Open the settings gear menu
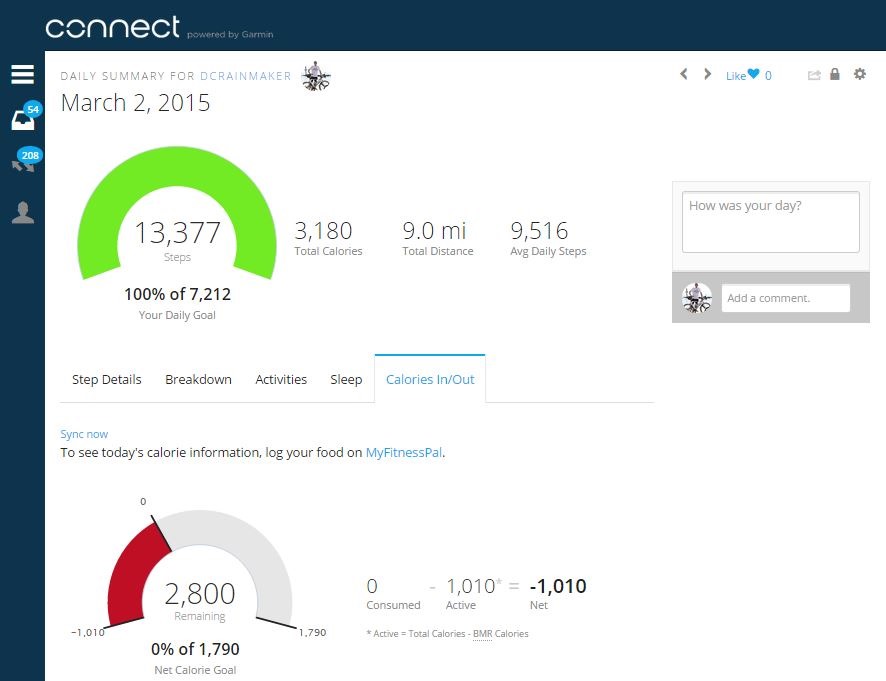 coord(859,74)
